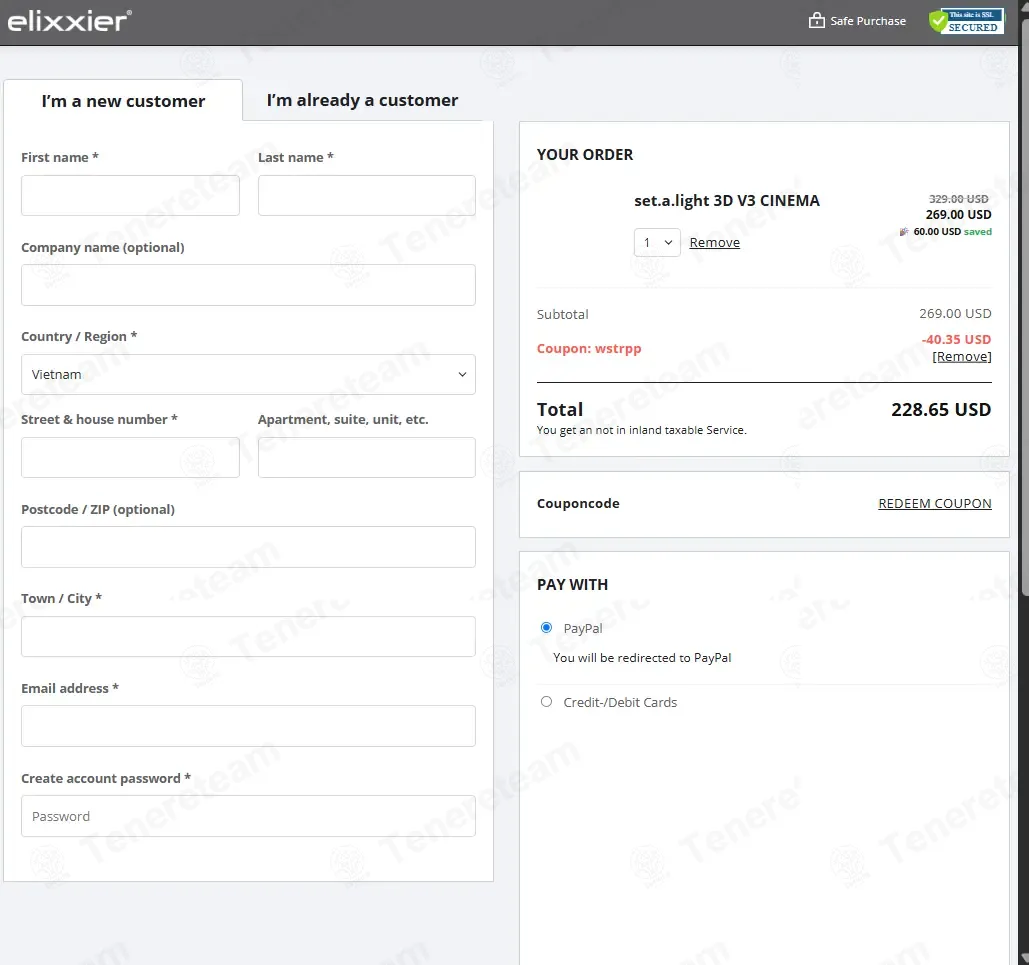Click the elixxier logo

[x=69, y=21]
